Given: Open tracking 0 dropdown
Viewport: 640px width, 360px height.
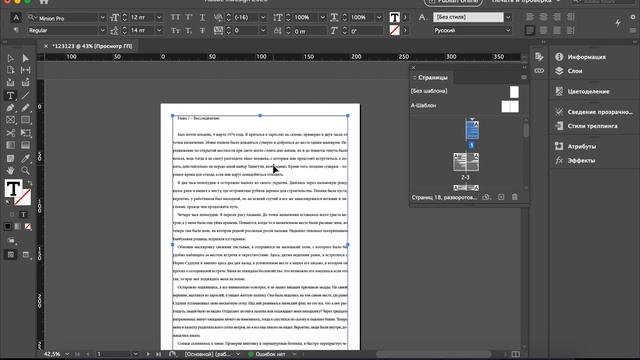Looking at the screenshot, I should (x=263, y=31).
